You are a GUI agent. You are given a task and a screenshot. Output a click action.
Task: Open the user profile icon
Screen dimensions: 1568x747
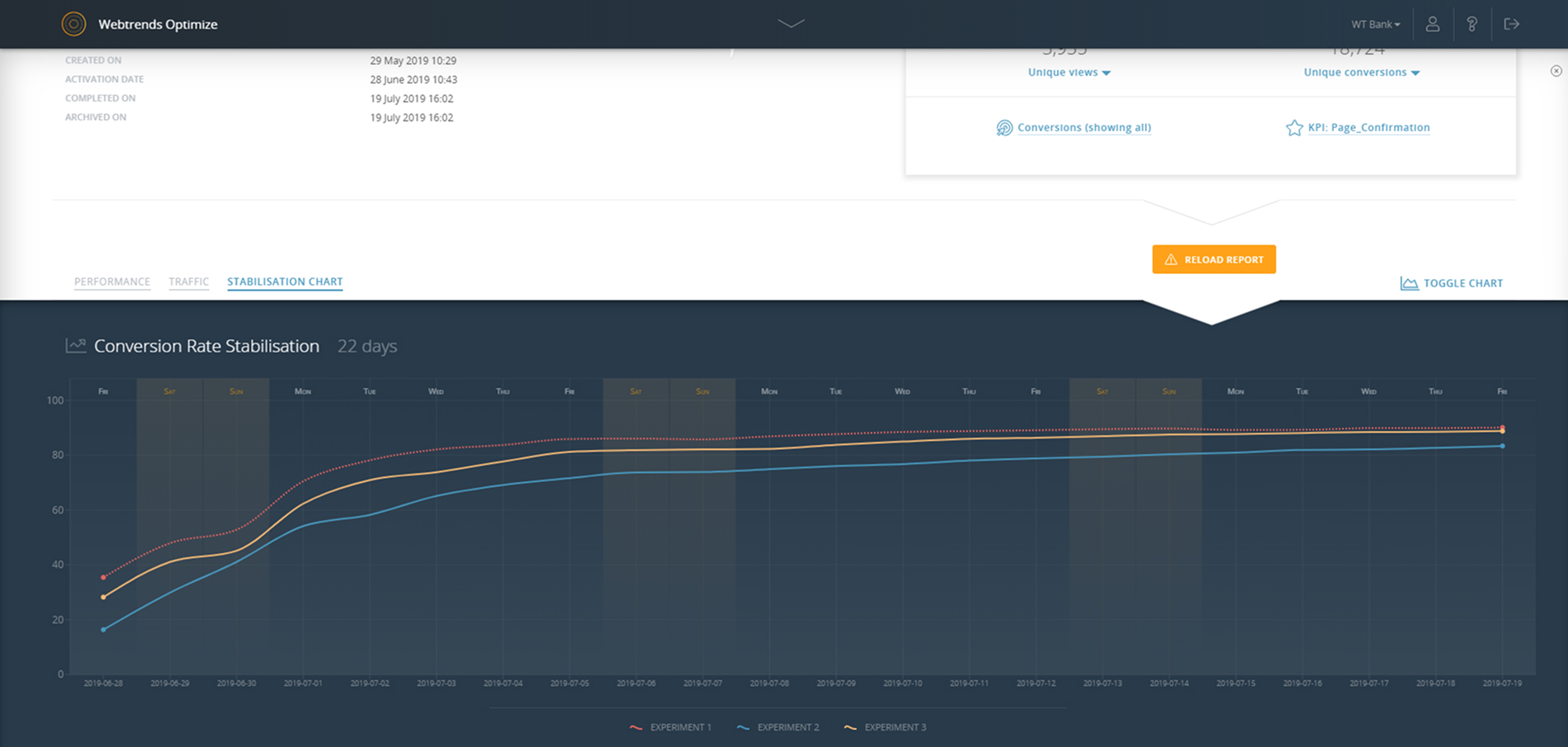(x=1433, y=24)
